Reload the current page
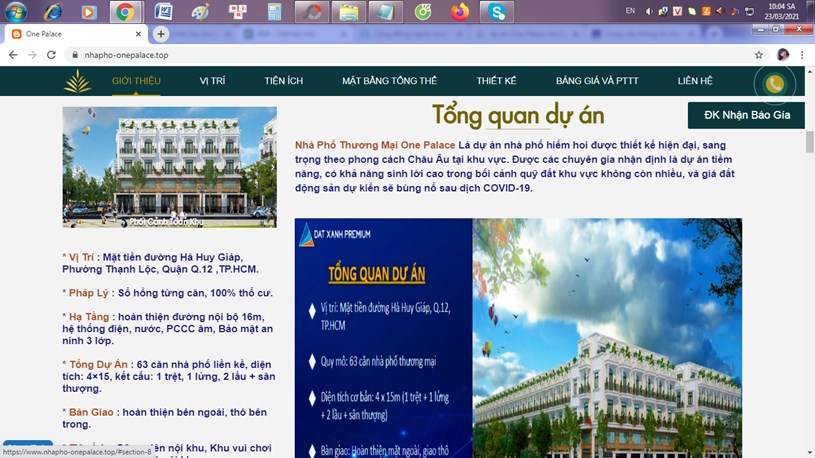The height and width of the screenshot is (458, 815). pos(51,55)
